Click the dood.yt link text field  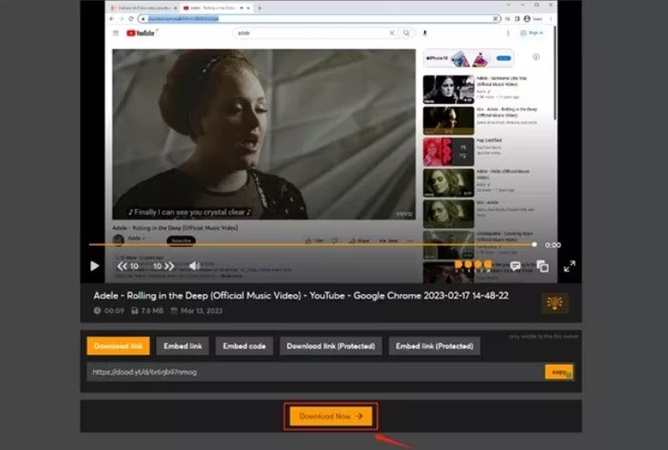tap(310, 372)
